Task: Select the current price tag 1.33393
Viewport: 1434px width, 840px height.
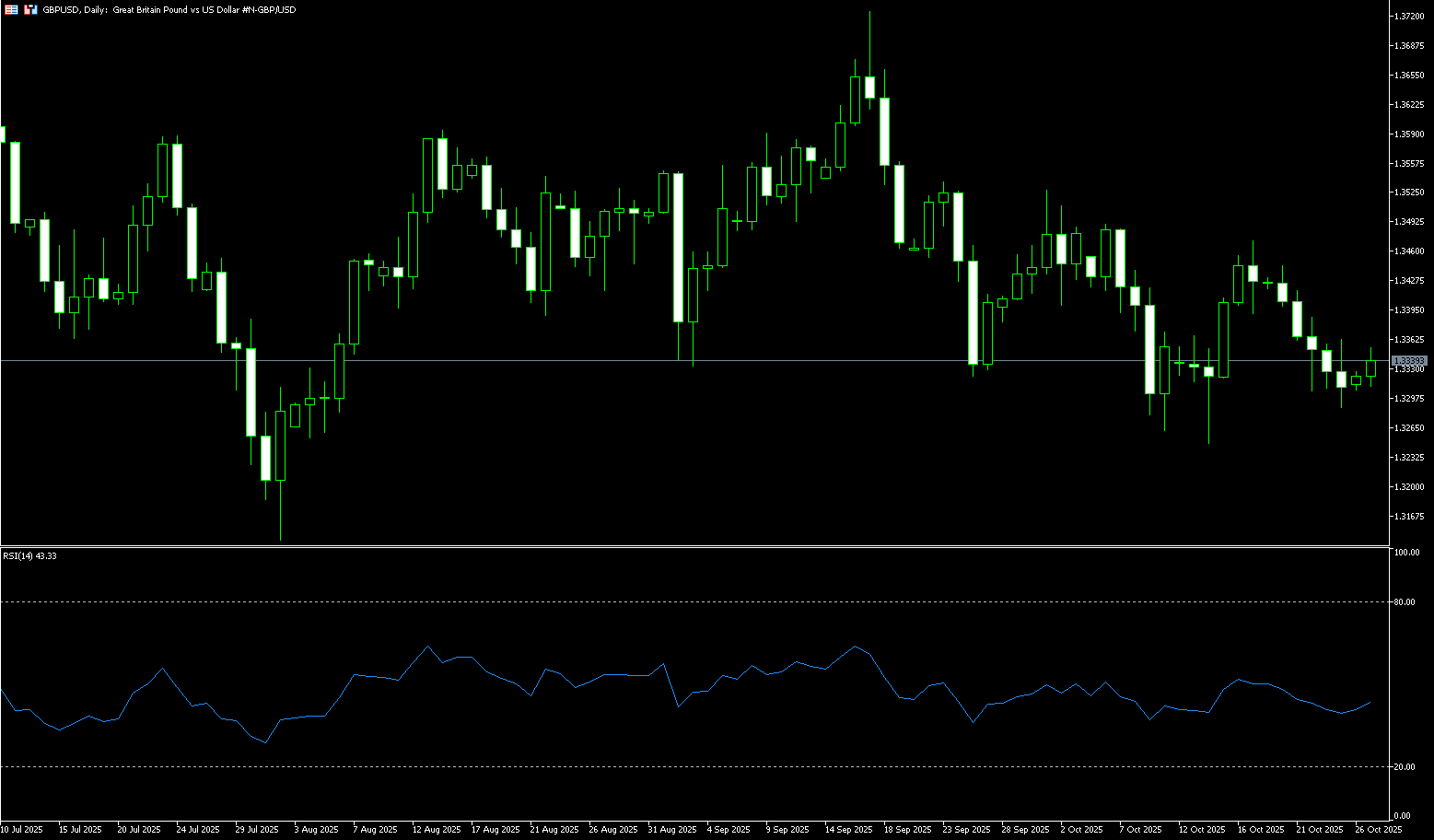Action: [1409, 360]
